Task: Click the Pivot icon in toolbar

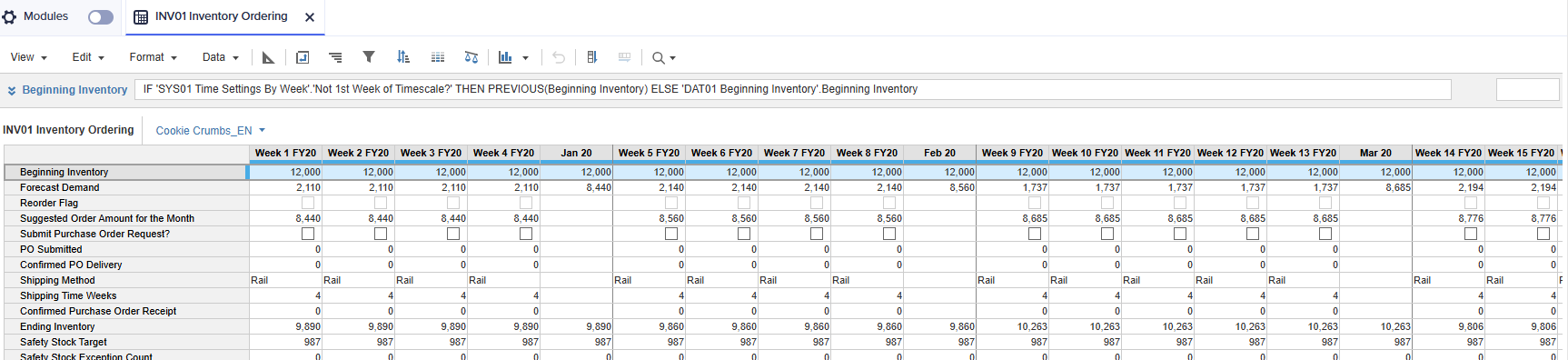Action: 303,57
